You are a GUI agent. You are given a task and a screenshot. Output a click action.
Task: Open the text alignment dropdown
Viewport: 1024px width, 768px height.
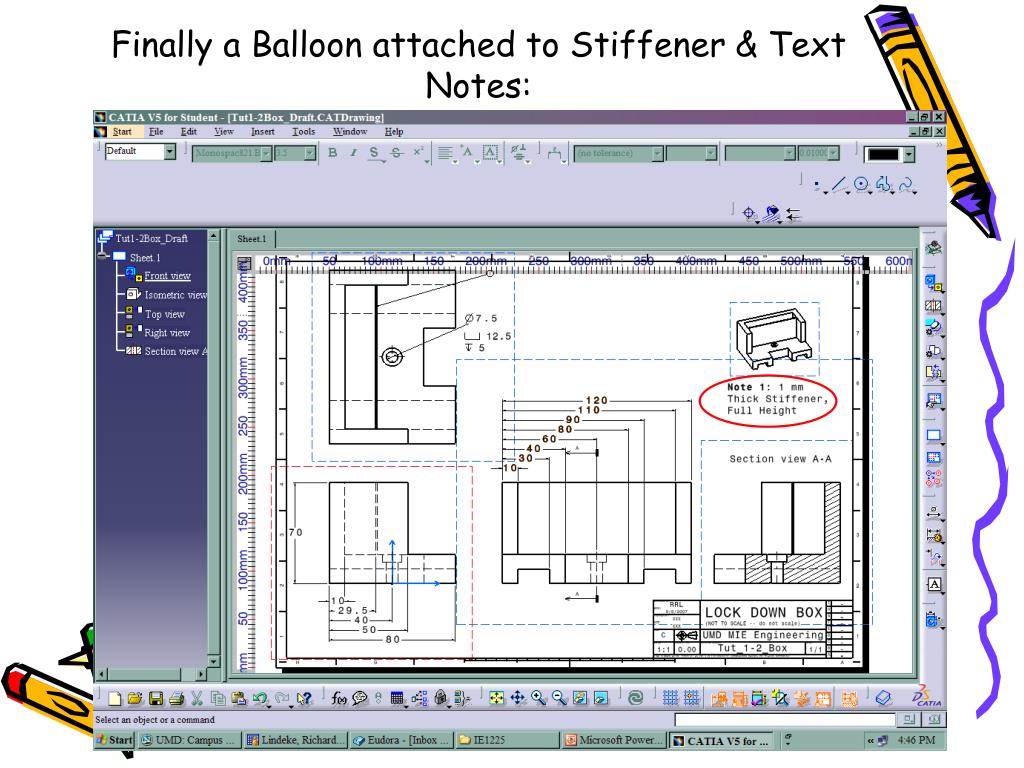(445, 153)
